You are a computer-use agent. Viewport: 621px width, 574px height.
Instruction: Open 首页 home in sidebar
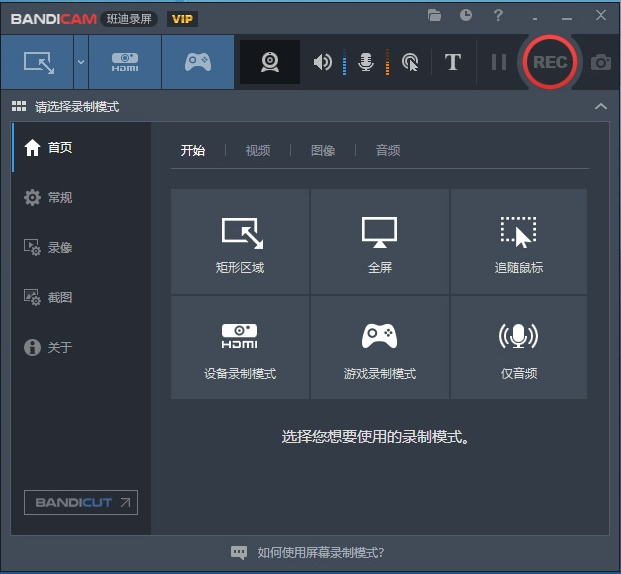[81, 147]
